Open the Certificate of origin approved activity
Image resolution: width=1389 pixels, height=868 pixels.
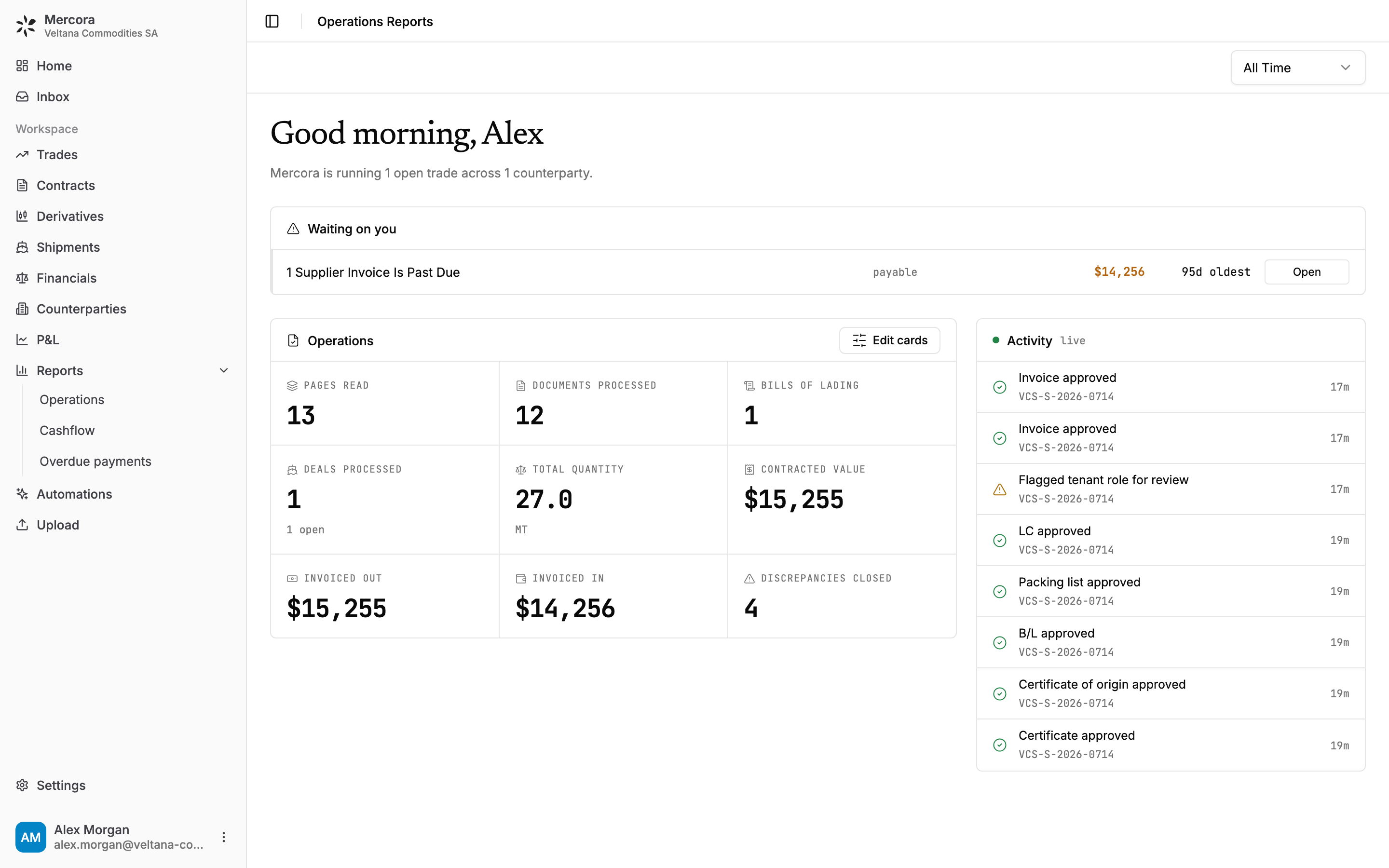pyautogui.click(x=1171, y=693)
